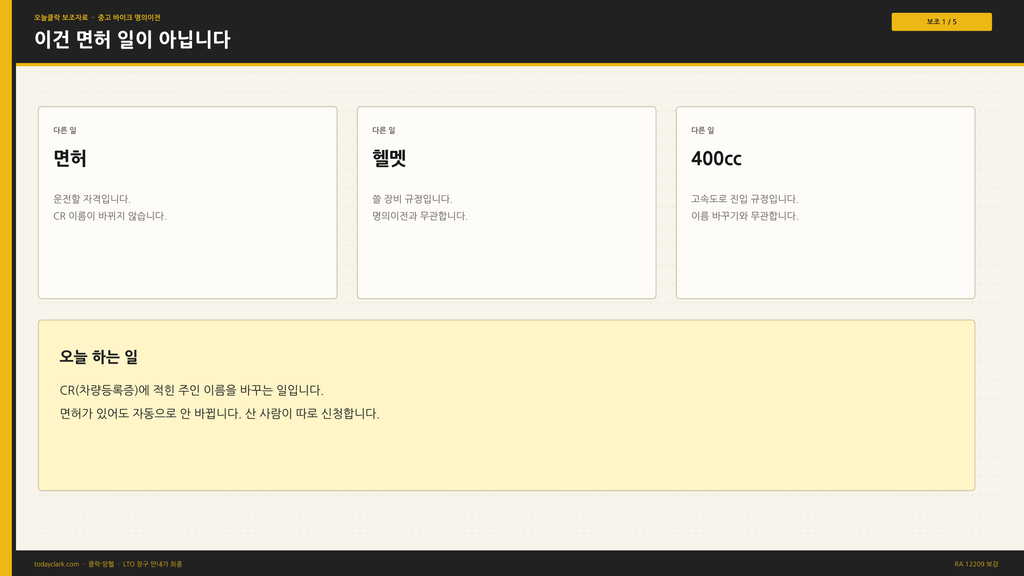1024x576 pixels.
Task: Select the '면허' card
Action: tap(187, 202)
